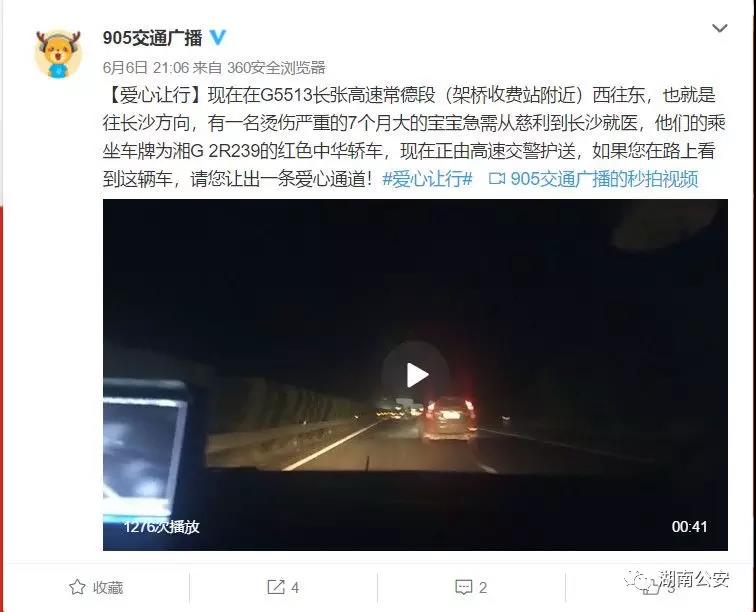Expand the post options chevron menu
Screen dimensions: 756x612
click(719, 28)
